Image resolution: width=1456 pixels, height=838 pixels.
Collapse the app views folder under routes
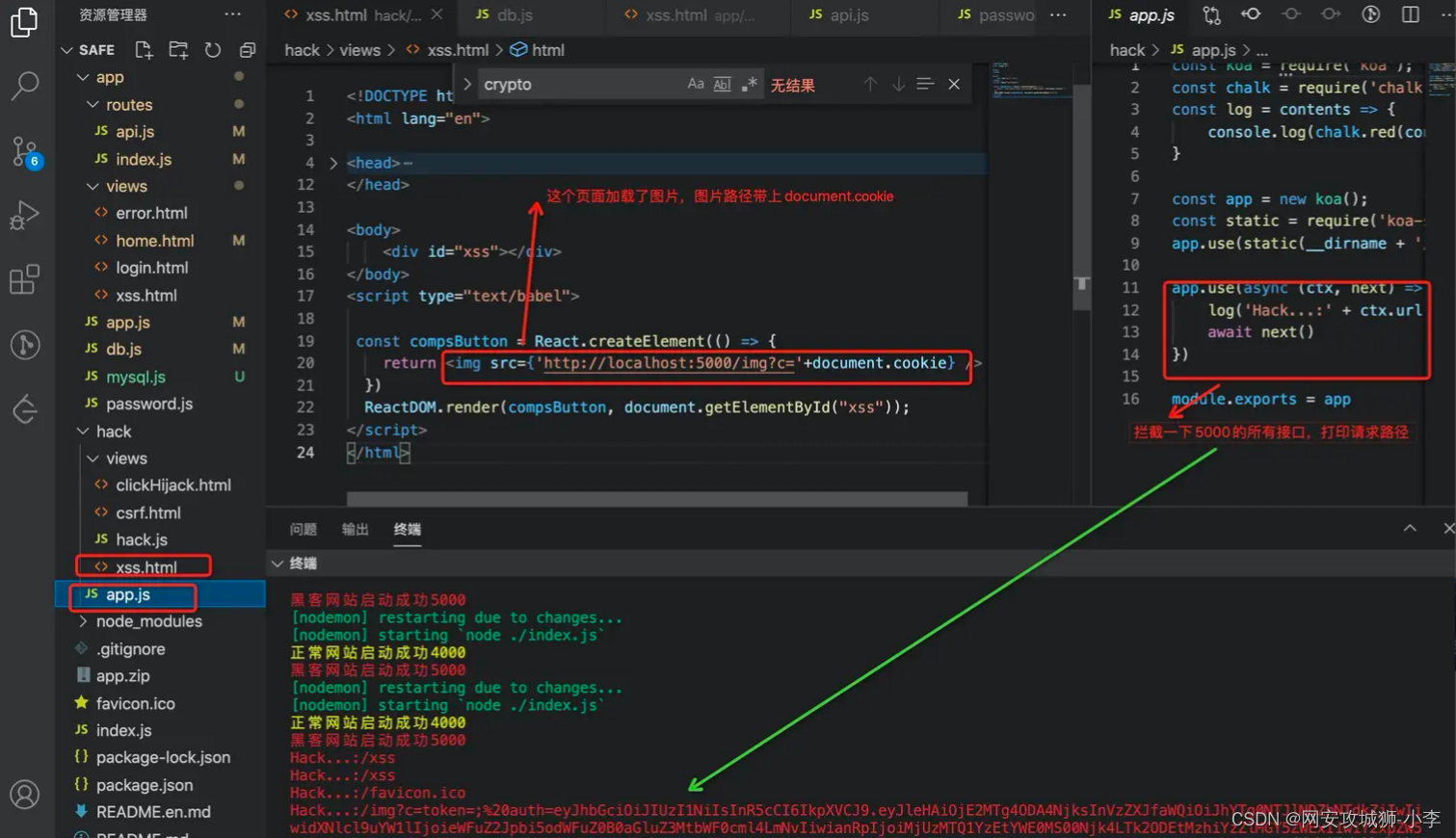coord(93,186)
